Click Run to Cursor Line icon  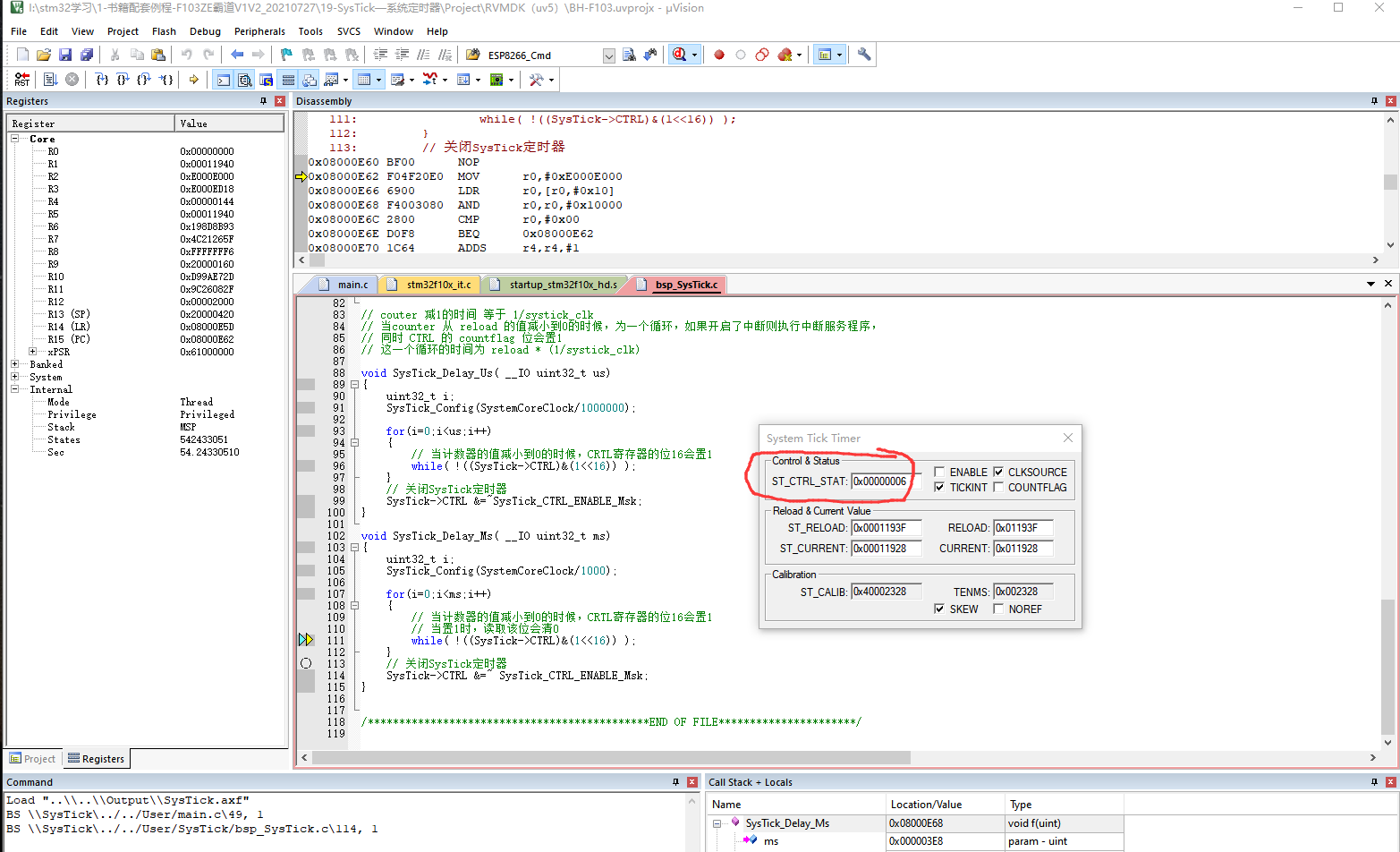click(166, 80)
